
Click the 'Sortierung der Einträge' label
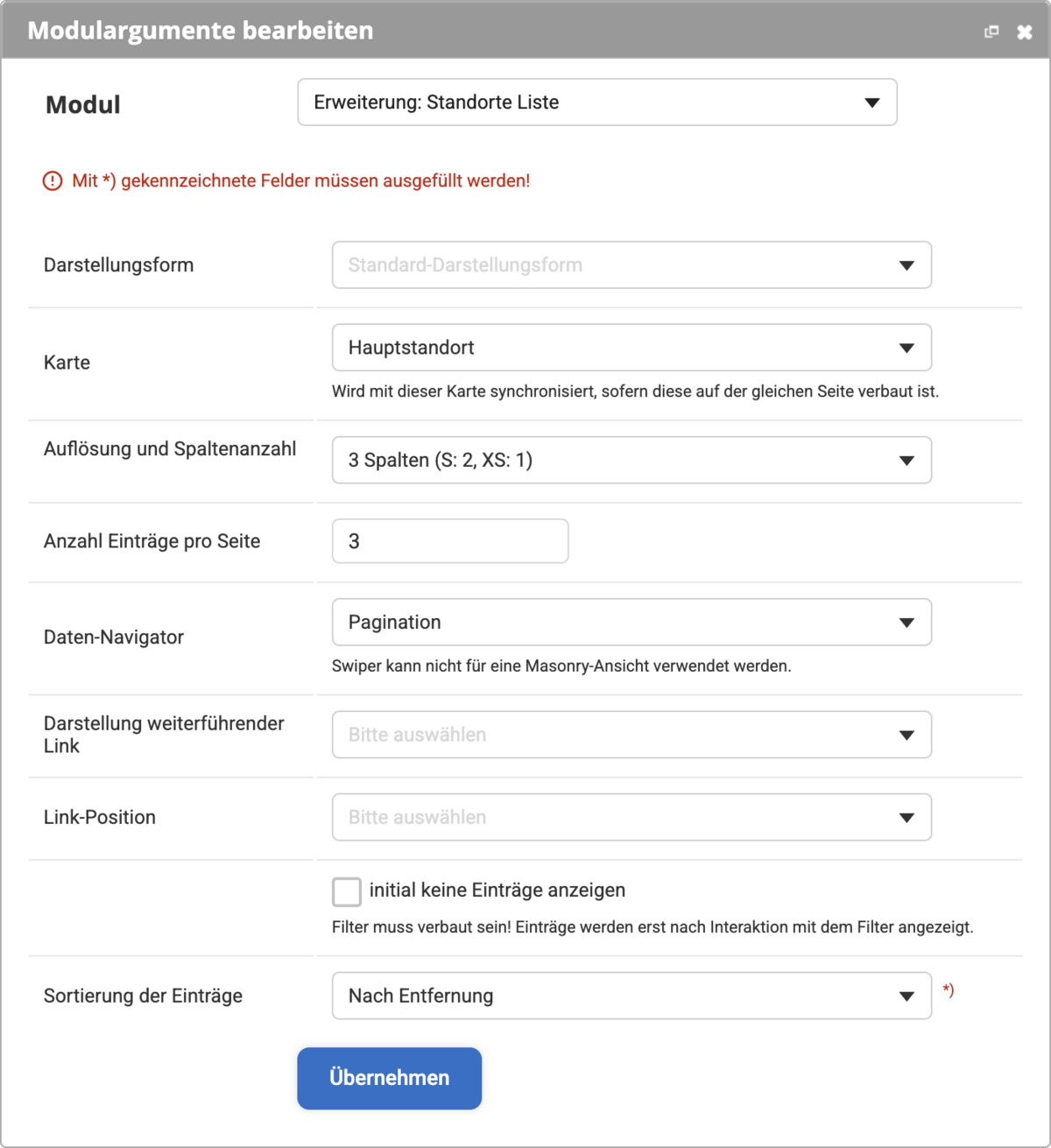point(144,996)
